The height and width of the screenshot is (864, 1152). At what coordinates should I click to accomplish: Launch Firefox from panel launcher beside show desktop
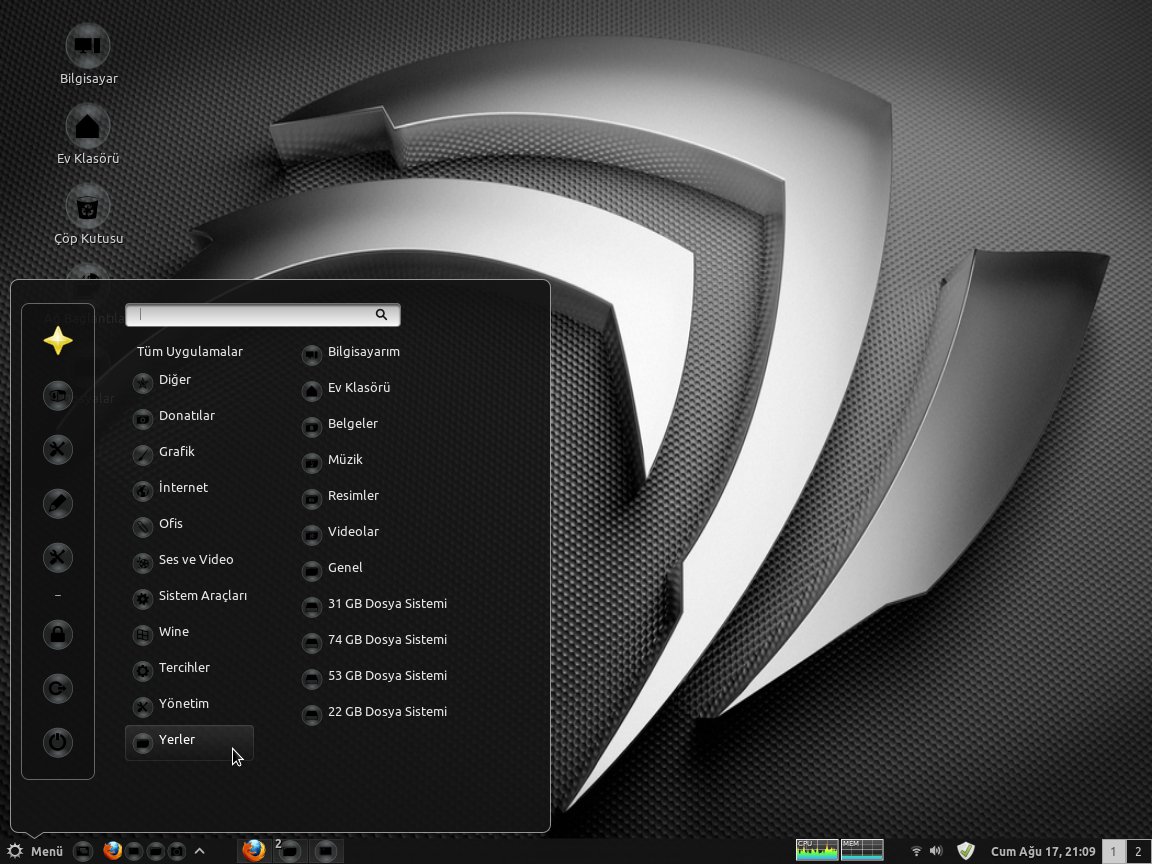tap(112, 851)
